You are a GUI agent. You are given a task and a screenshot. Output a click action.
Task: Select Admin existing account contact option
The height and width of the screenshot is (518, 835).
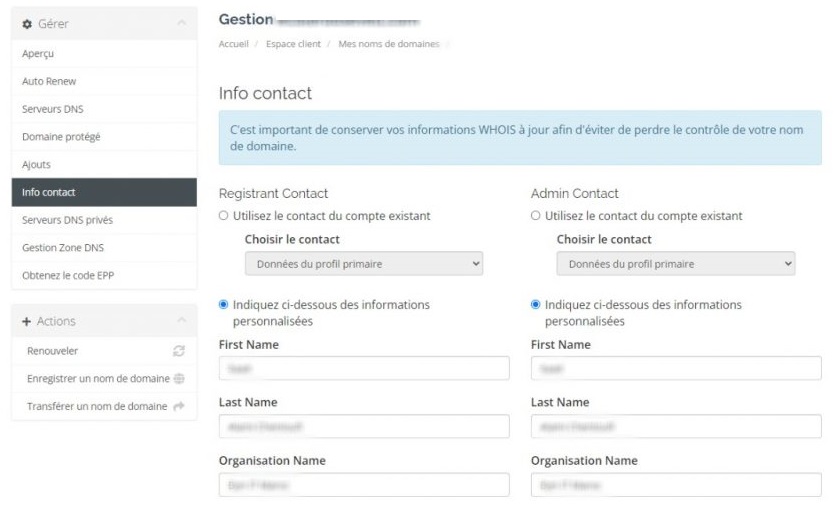point(536,215)
